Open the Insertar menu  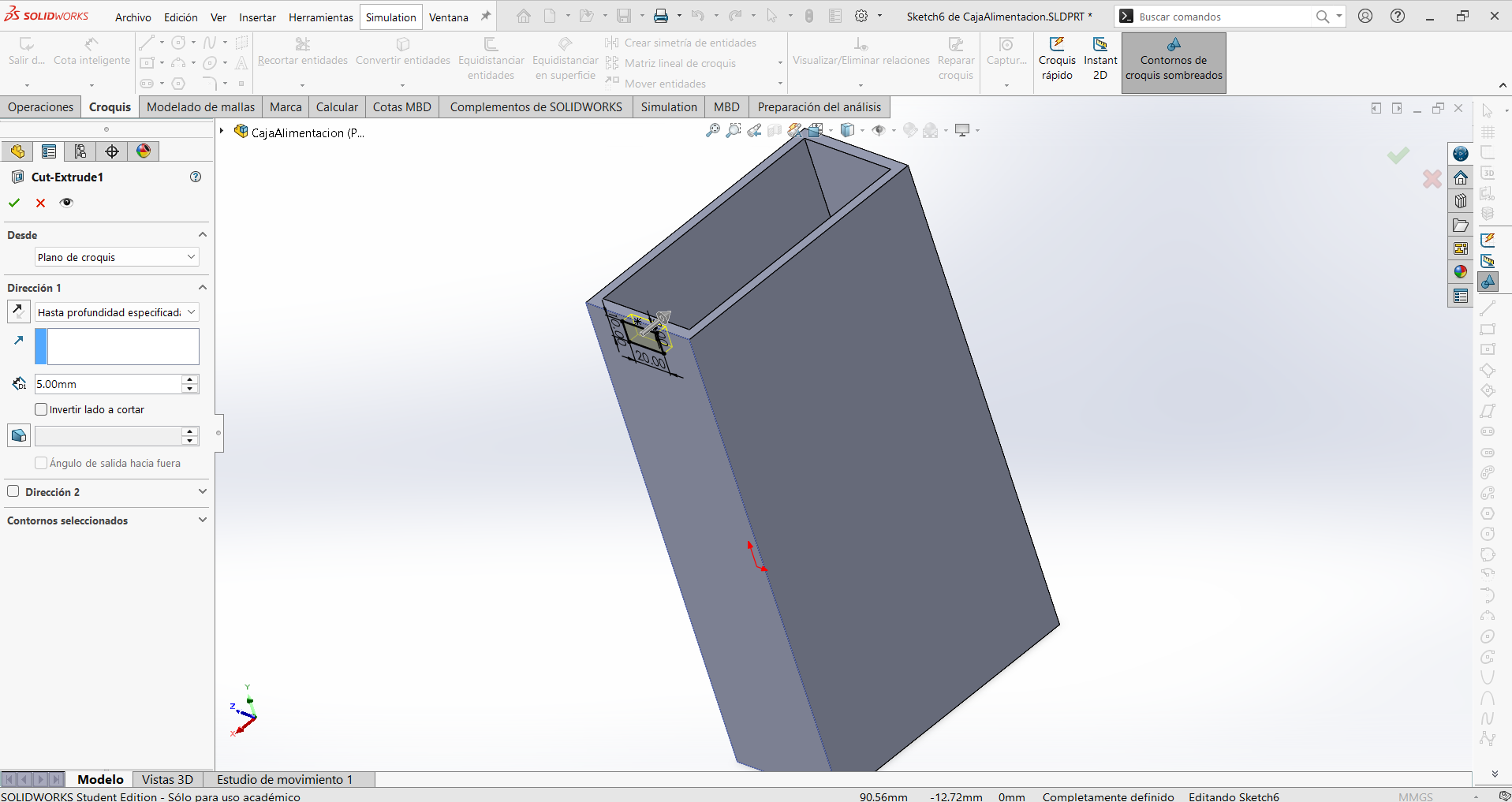(x=258, y=17)
